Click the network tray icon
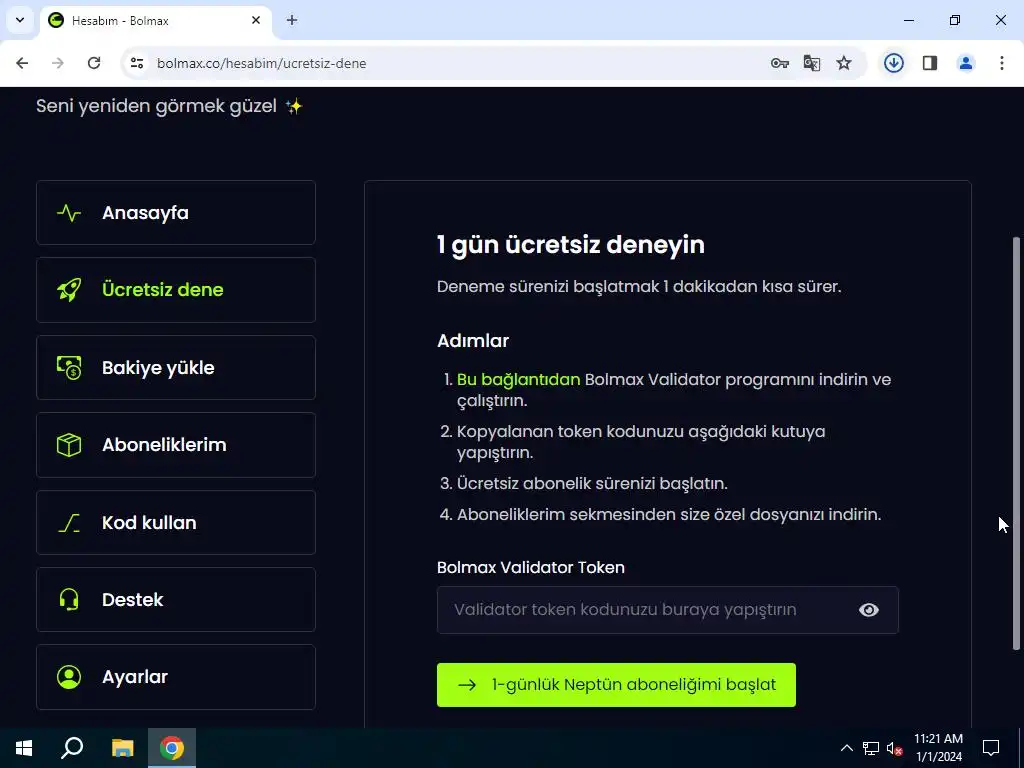 (871, 748)
